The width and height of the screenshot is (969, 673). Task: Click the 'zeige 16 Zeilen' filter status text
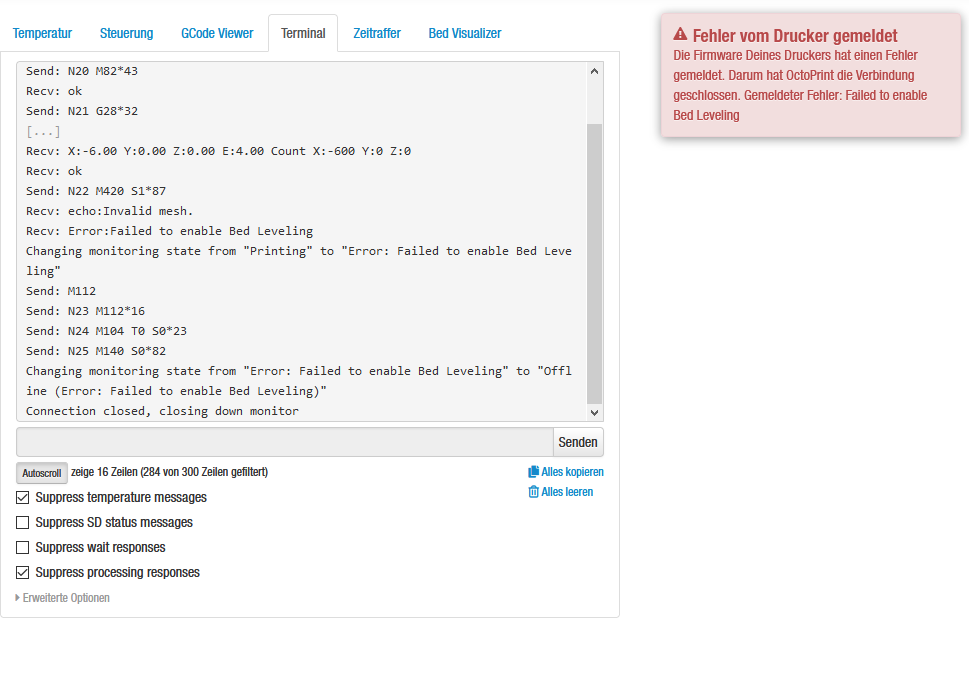pos(169,472)
